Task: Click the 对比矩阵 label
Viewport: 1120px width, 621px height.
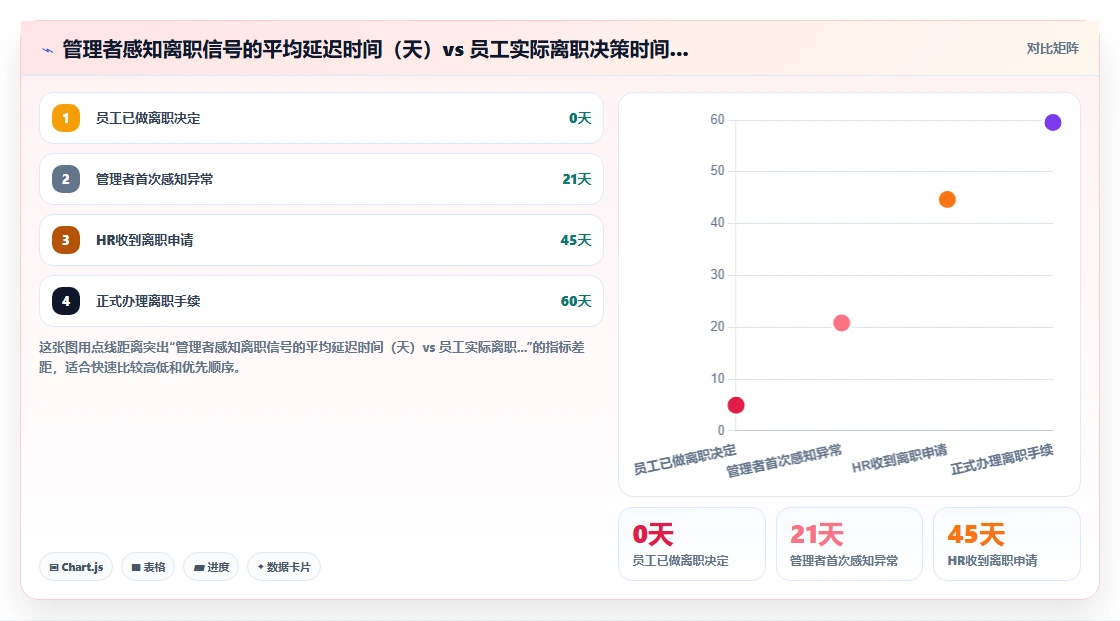Action: click(1053, 49)
